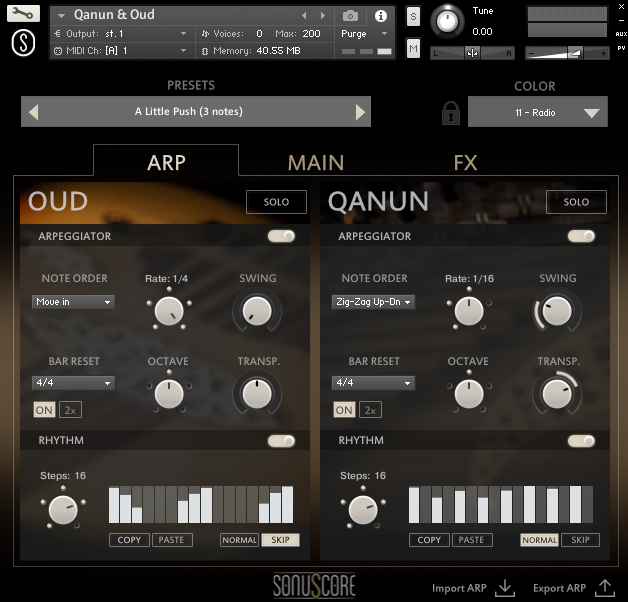This screenshot has width=628, height=602.
Task: Click the Export ARP upload icon
Action: point(604,587)
